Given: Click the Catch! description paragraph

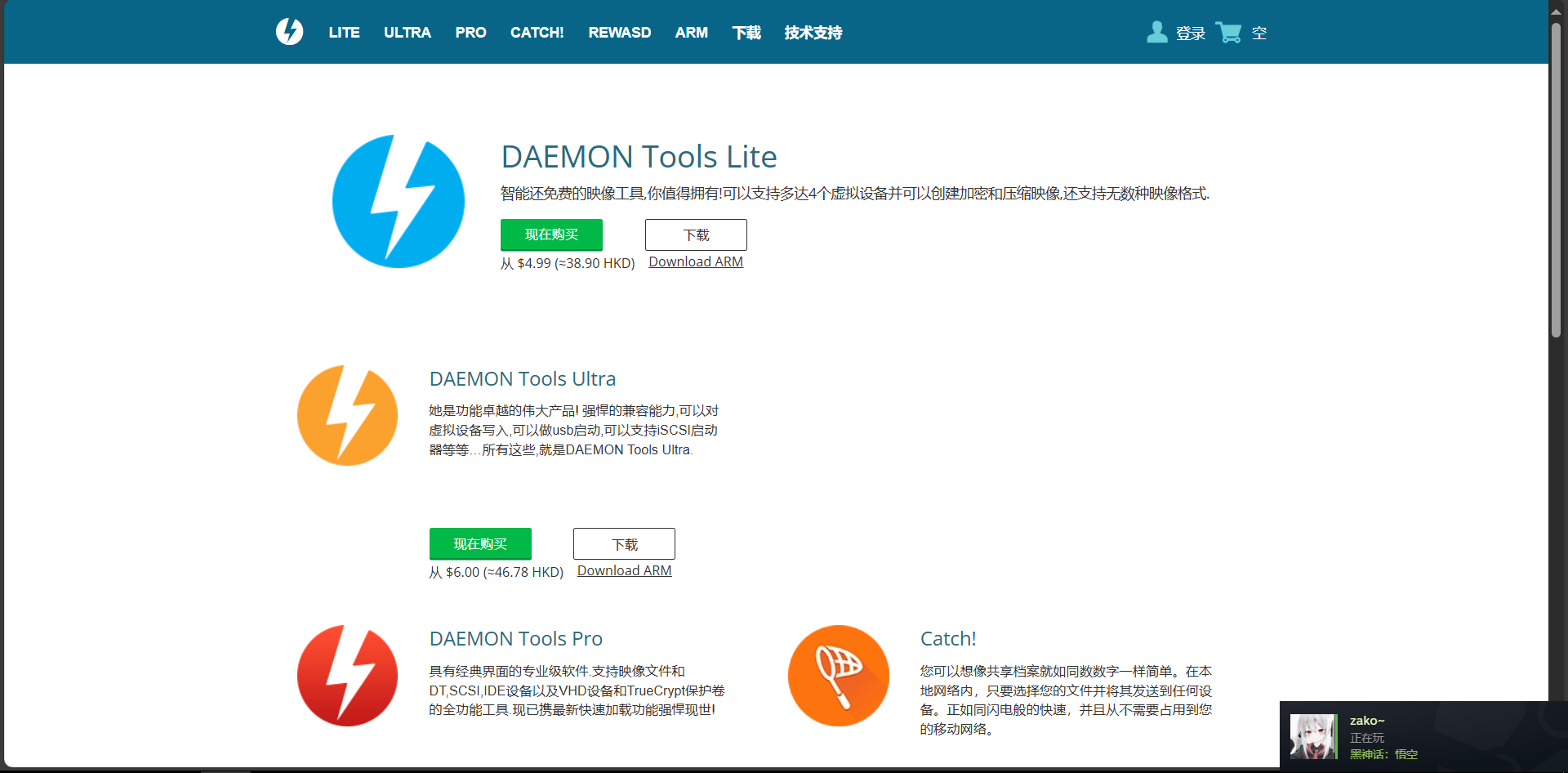Looking at the screenshot, I should click(x=1066, y=700).
